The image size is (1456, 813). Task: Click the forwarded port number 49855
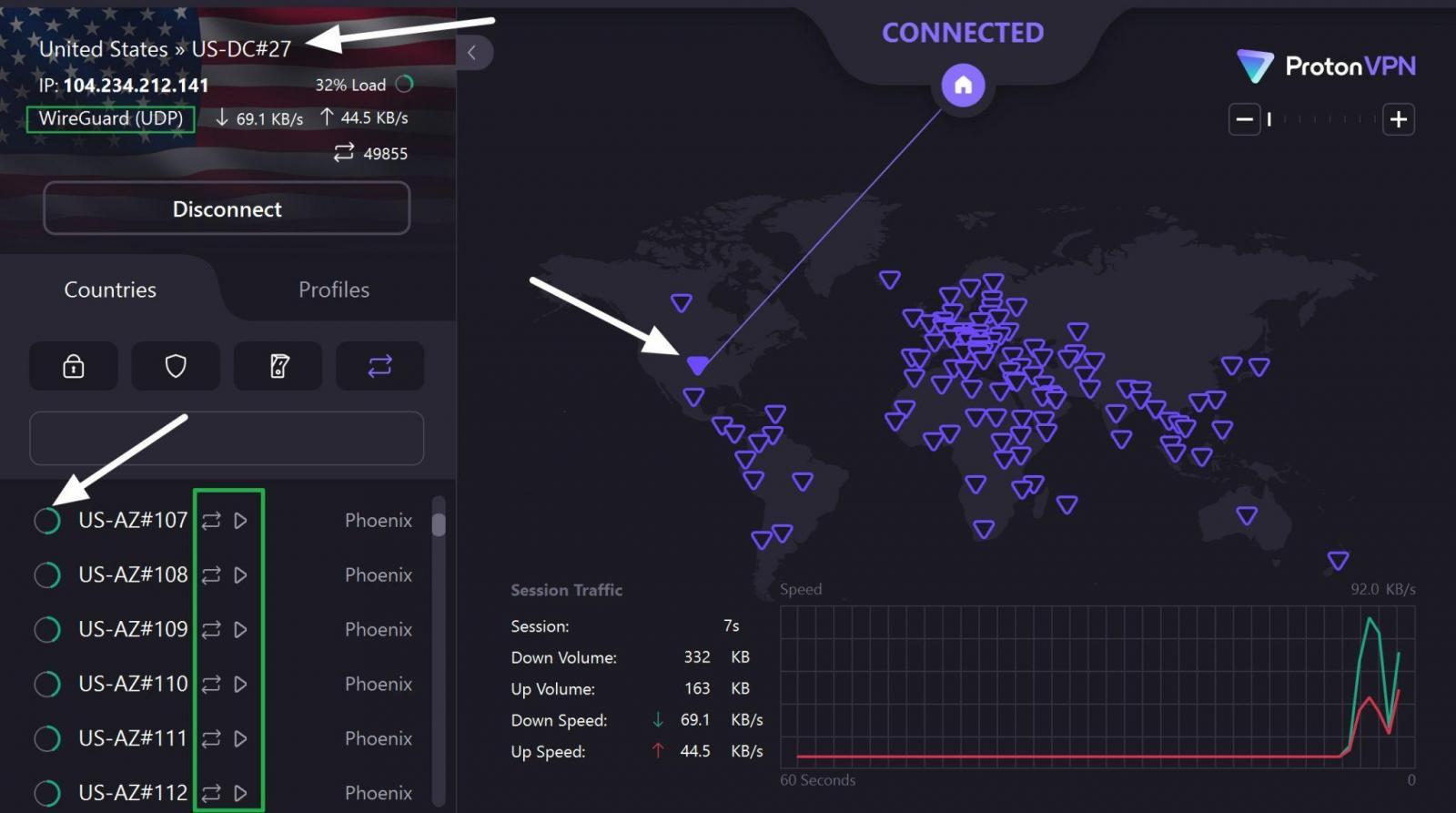click(385, 154)
